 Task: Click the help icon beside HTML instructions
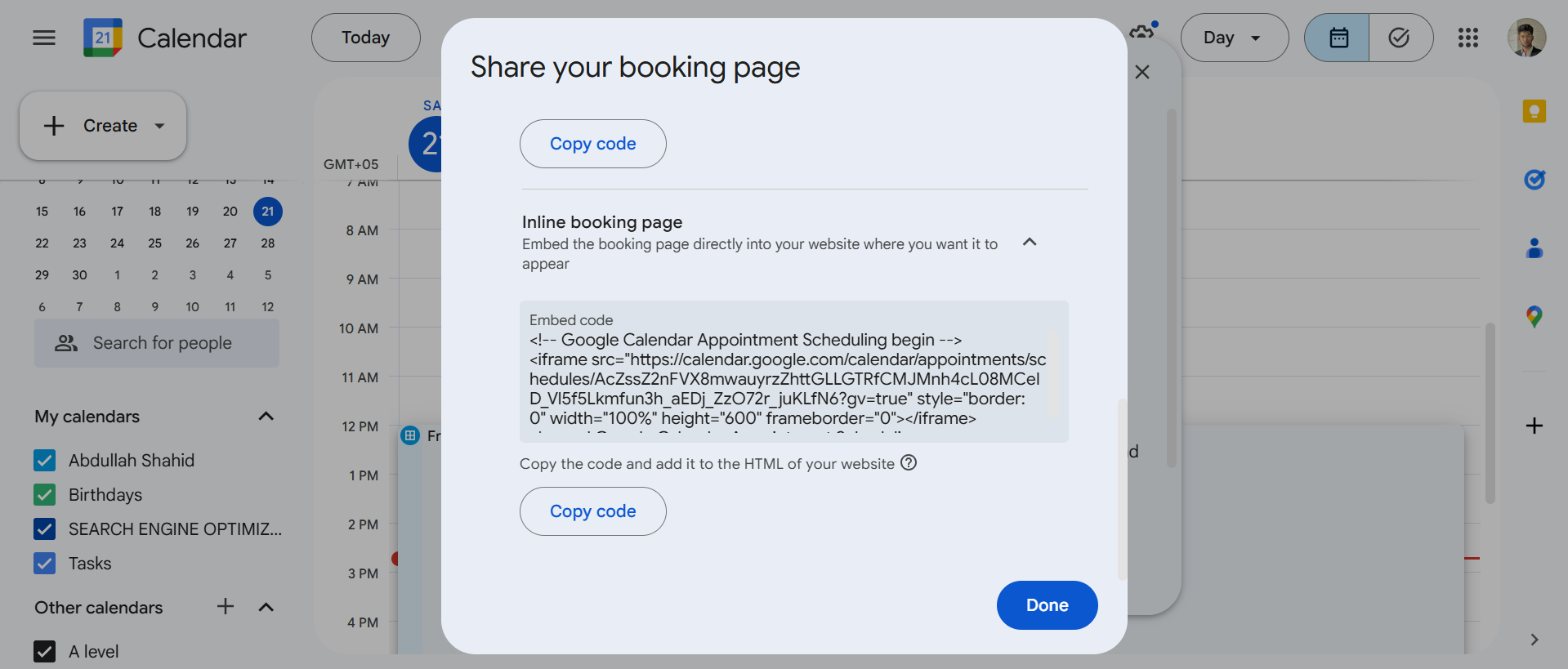(x=909, y=463)
